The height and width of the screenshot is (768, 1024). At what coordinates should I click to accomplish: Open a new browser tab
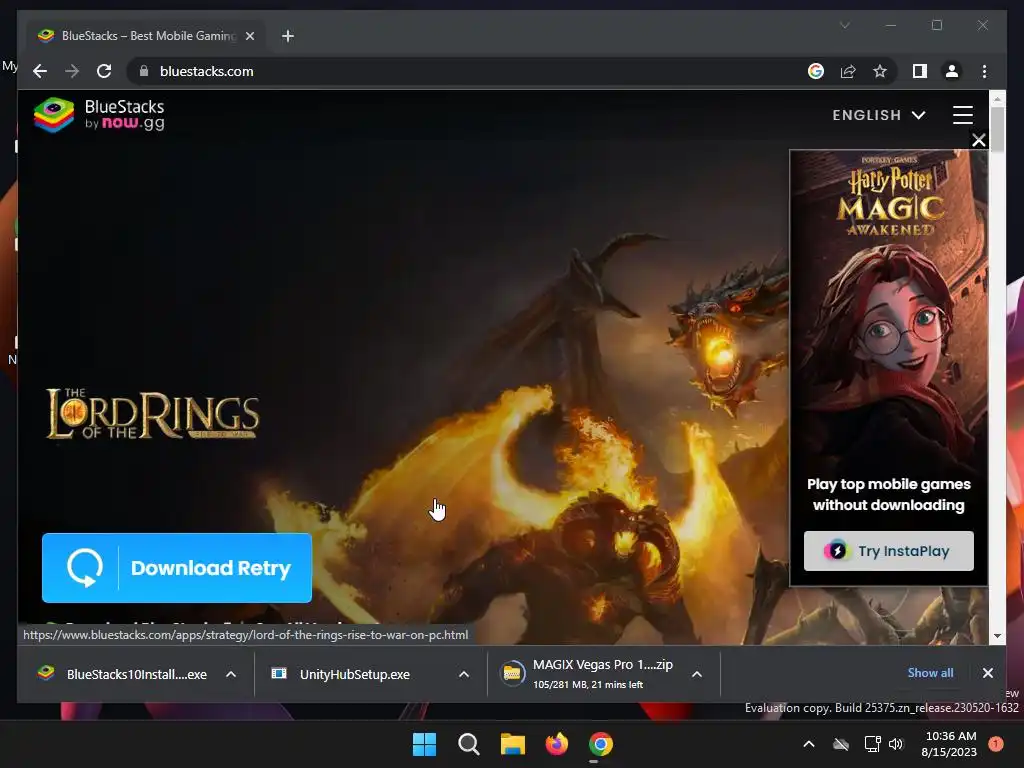[287, 36]
